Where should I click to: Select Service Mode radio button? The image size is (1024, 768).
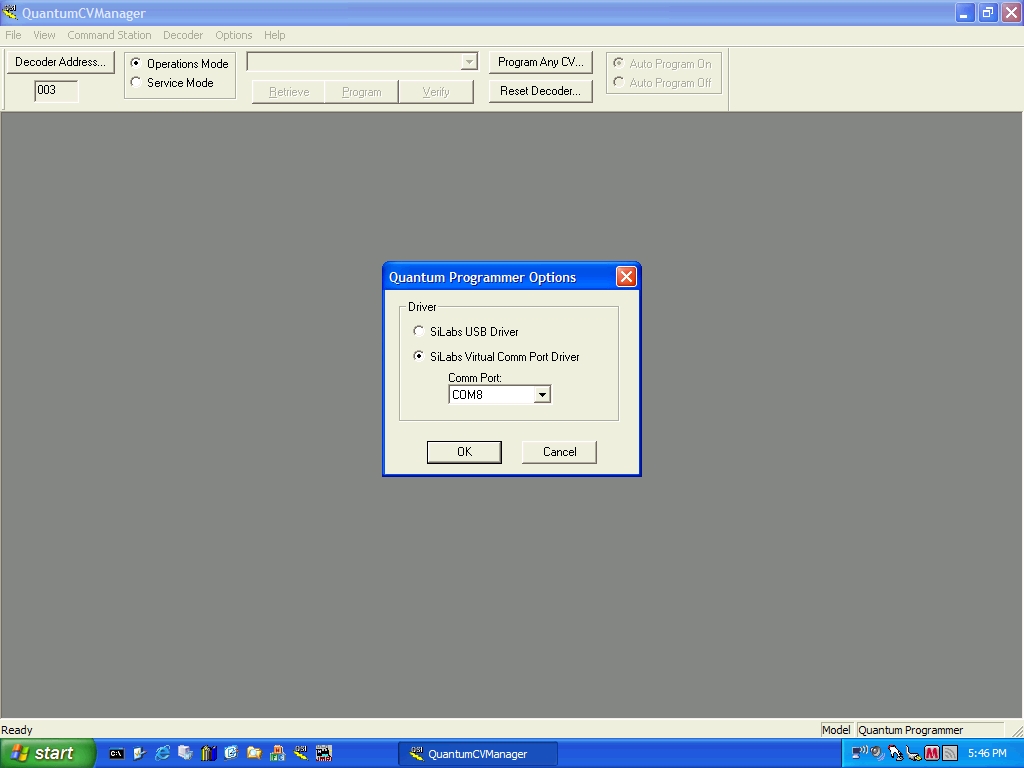coord(136,82)
